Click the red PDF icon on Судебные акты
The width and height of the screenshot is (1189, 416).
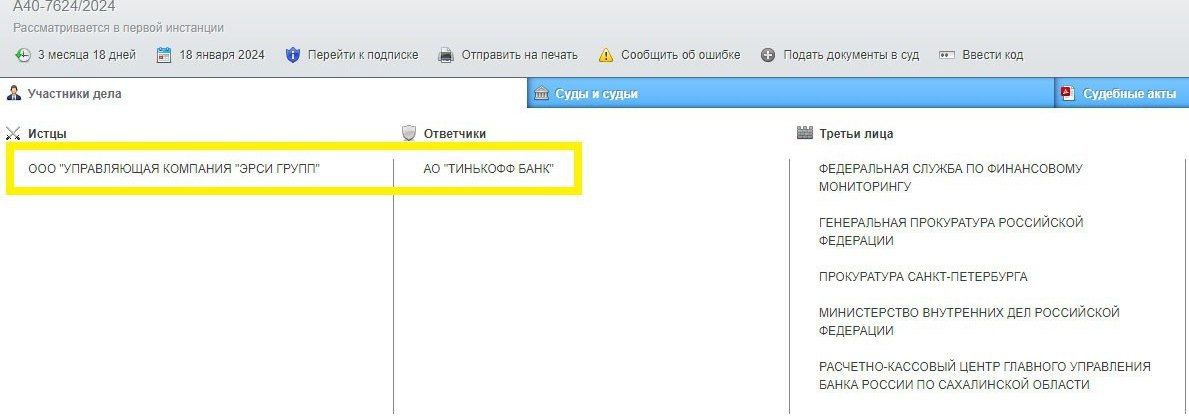tap(1067, 93)
